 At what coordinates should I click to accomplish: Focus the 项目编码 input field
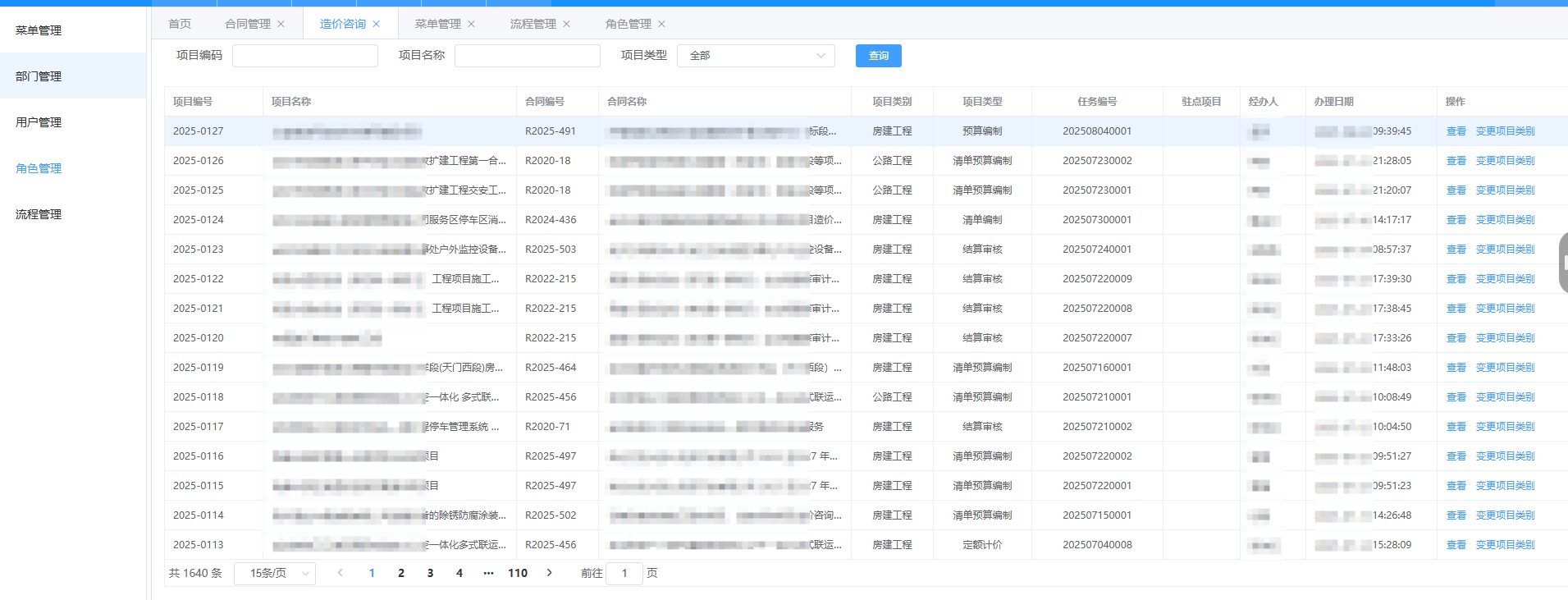pos(305,56)
